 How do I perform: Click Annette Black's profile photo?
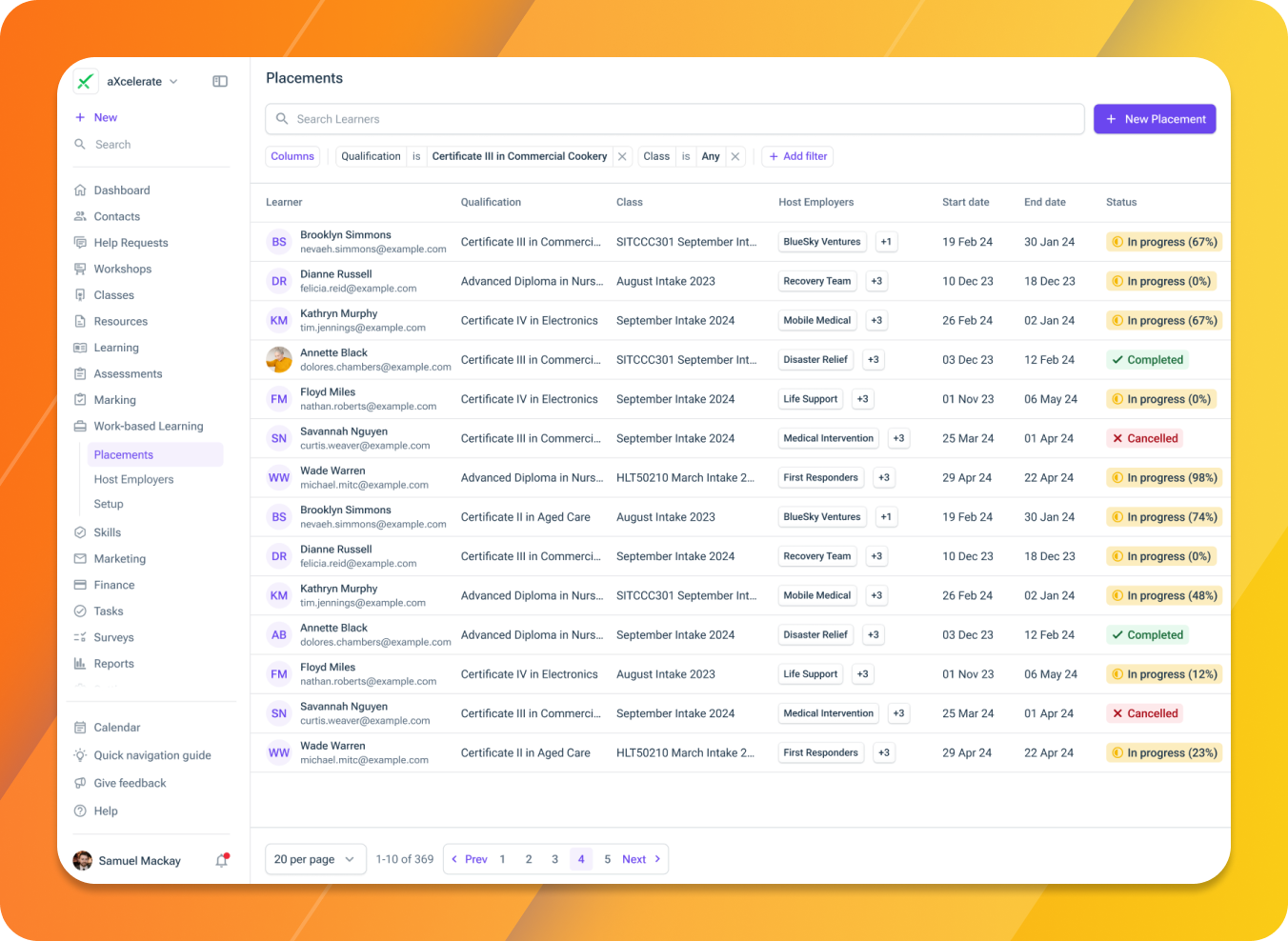(279, 360)
